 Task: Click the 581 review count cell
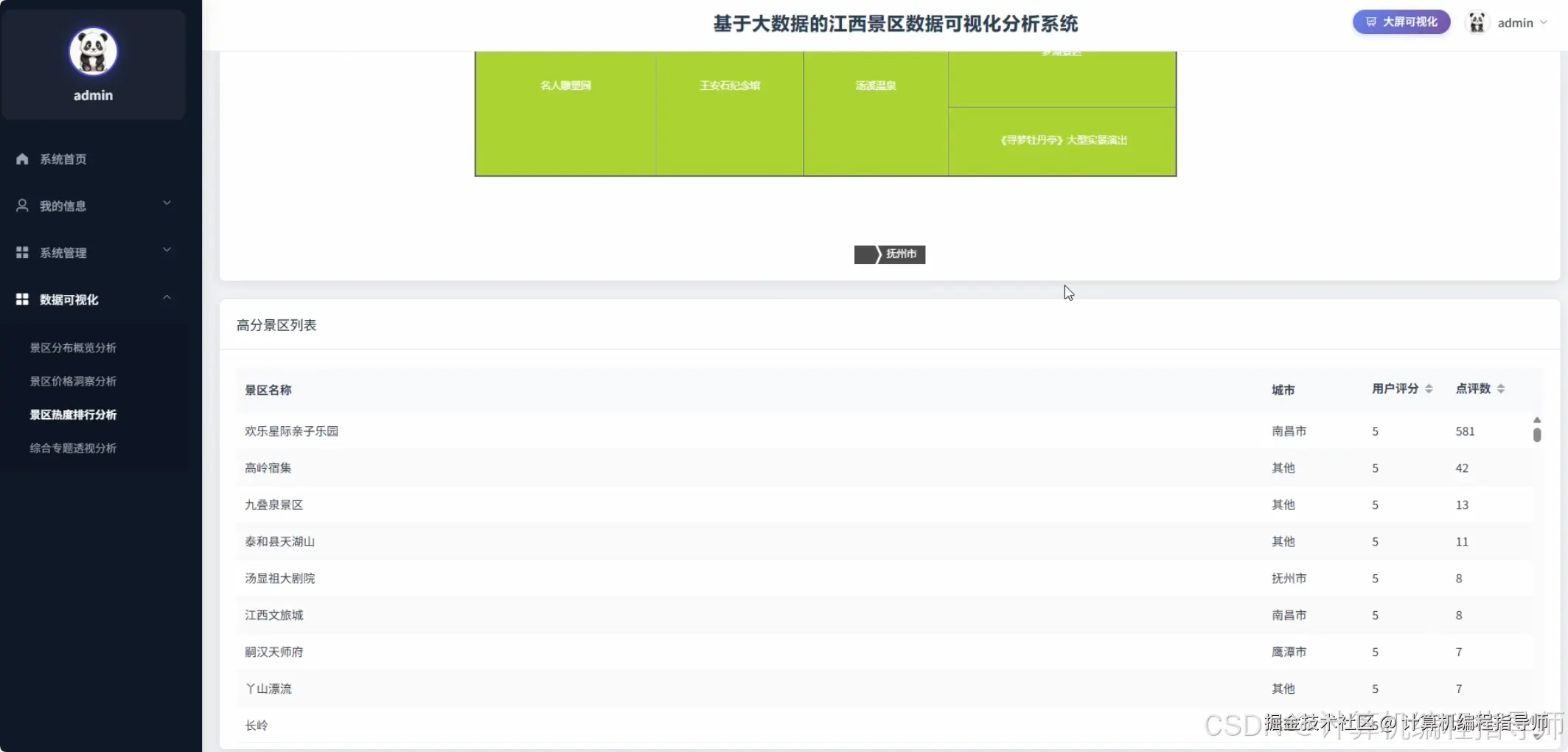click(1465, 431)
